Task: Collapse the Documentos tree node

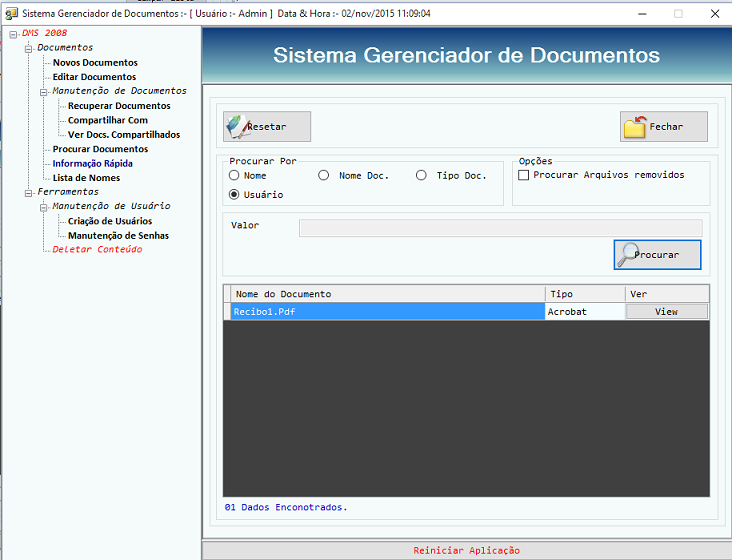Action: pyautogui.click(x=28, y=49)
